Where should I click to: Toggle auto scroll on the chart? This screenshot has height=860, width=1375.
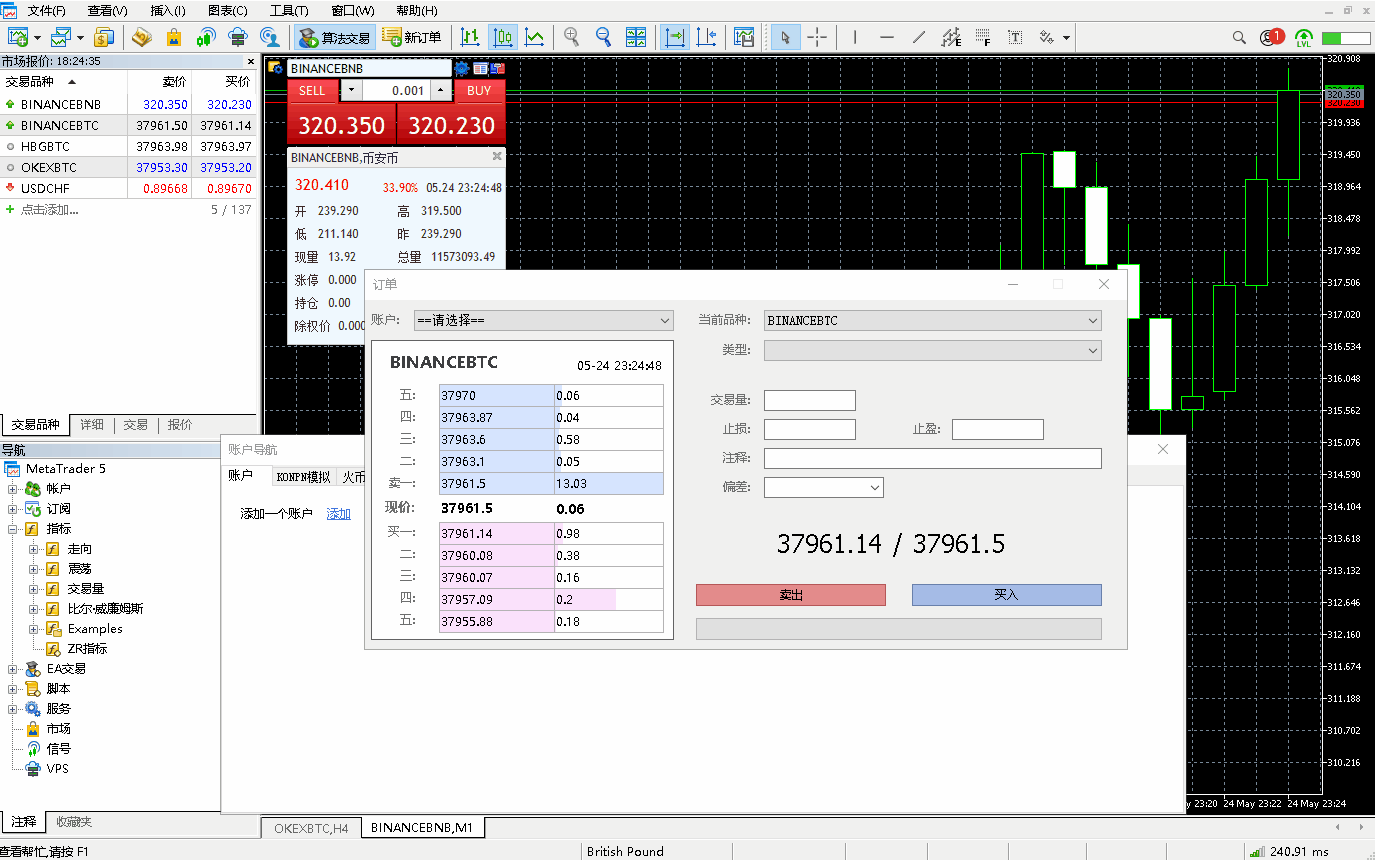tap(674, 37)
